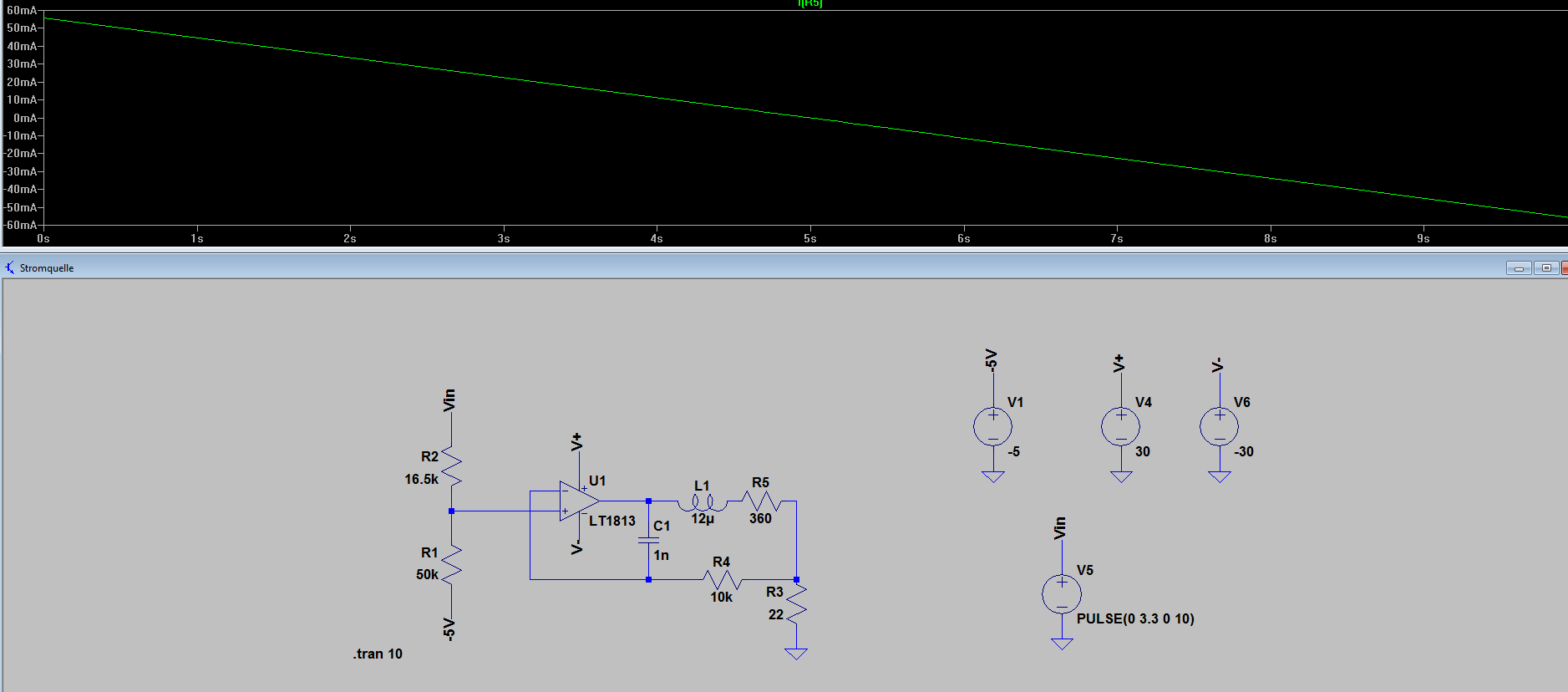Click the PULSE(0 3.3 0 10) value
1568x692 pixels.
click(x=1135, y=618)
